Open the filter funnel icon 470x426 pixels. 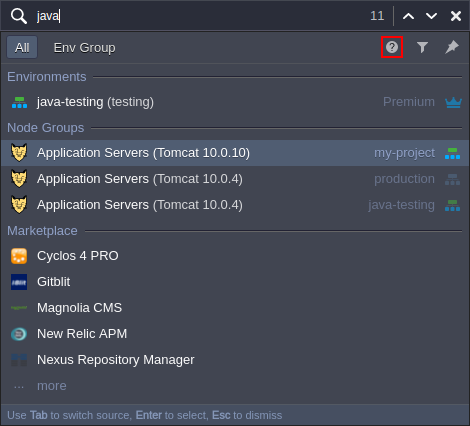pos(422,47)
